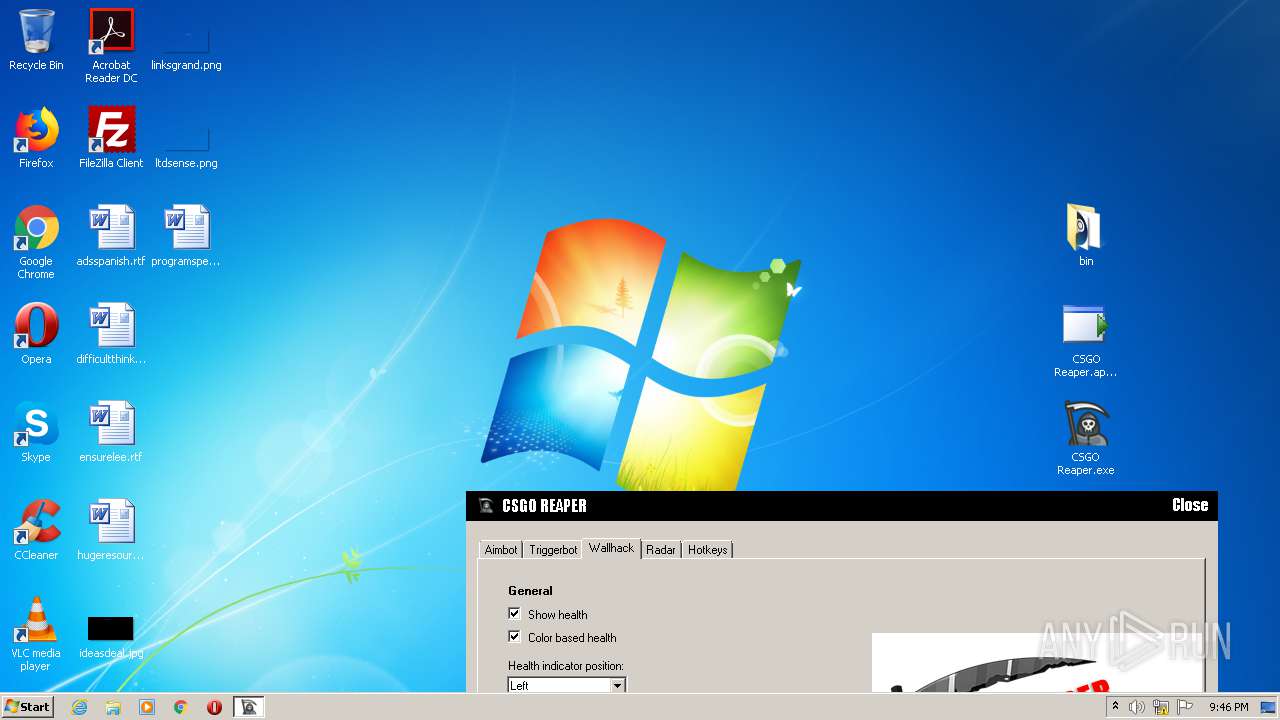Screen dimensions: 1280x720
Task: Switch to the Triggerbot tab
Action: [x=553, y=550]
